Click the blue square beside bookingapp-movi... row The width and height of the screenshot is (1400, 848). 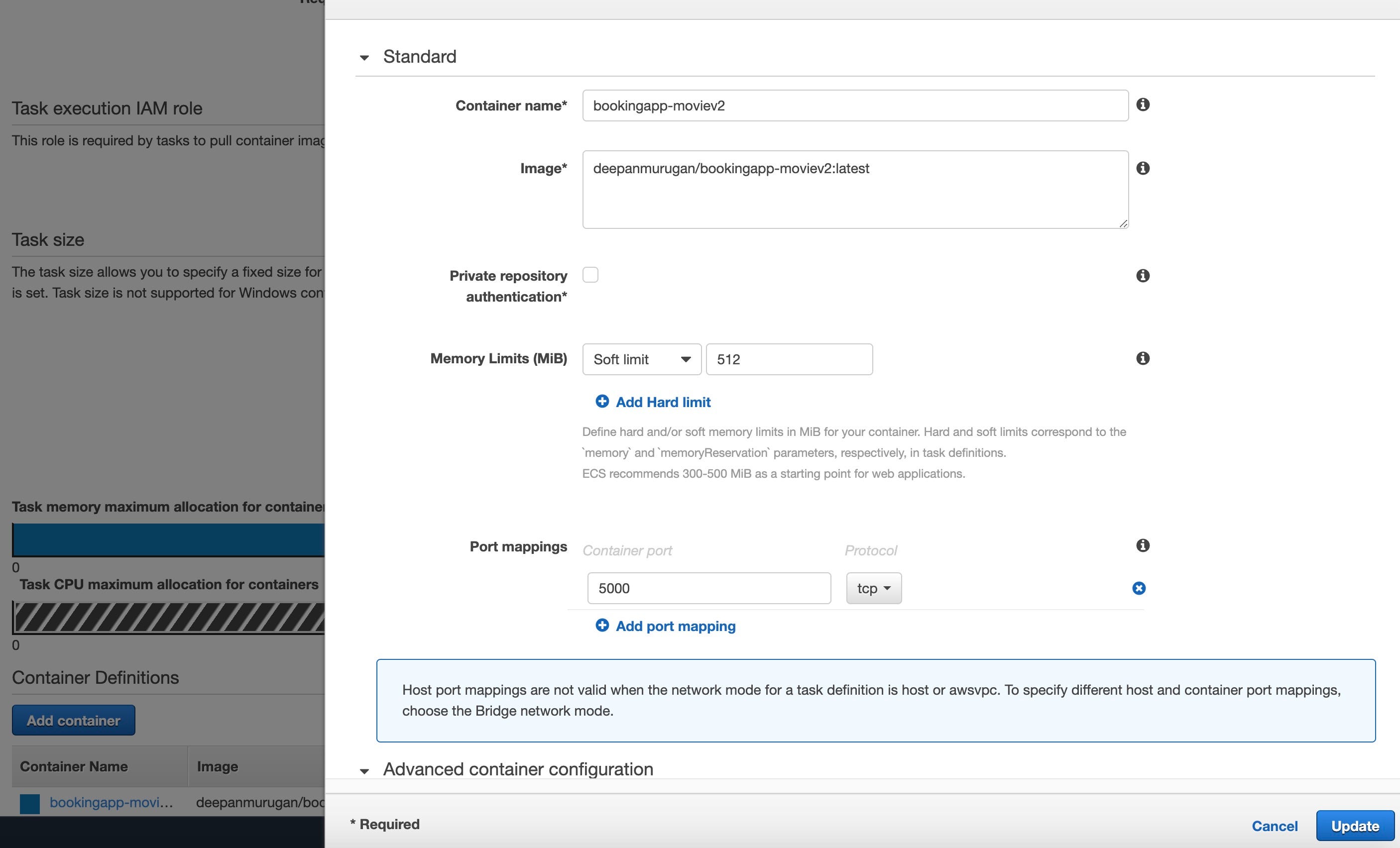[x=29, y=804]
